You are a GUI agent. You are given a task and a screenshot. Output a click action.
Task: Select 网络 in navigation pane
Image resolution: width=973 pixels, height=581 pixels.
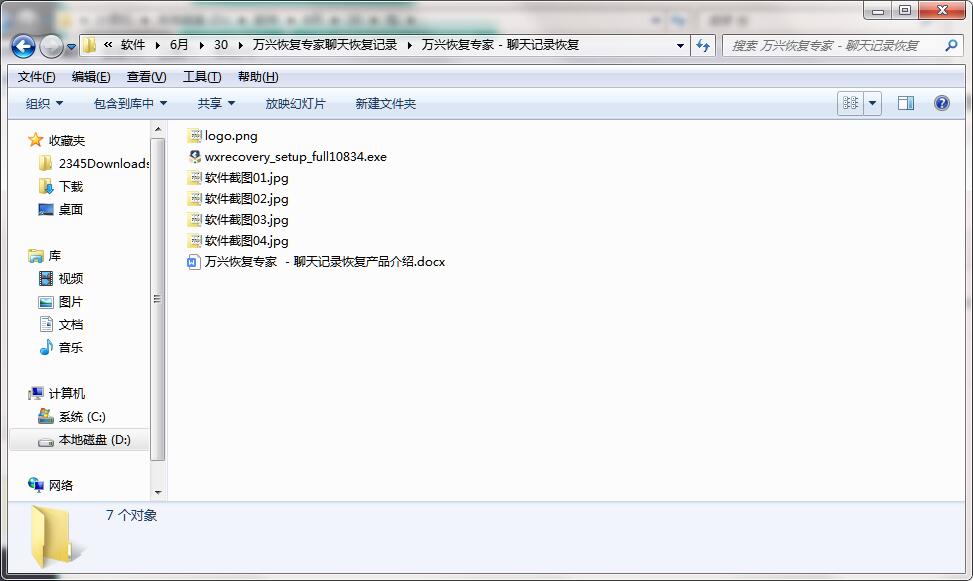(x=61, y=485)
